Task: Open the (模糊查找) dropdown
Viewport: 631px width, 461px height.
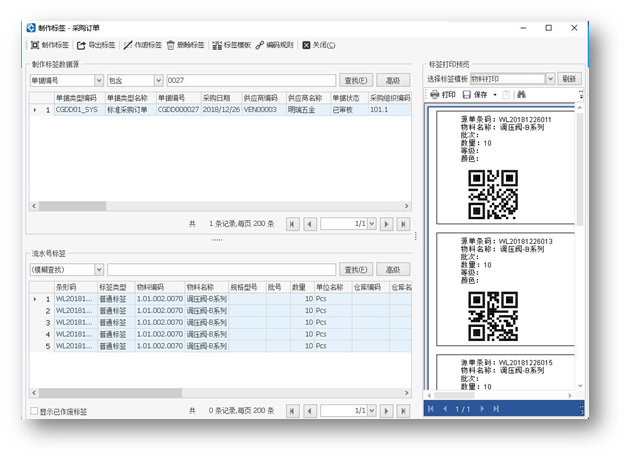Action: (99, 269)
